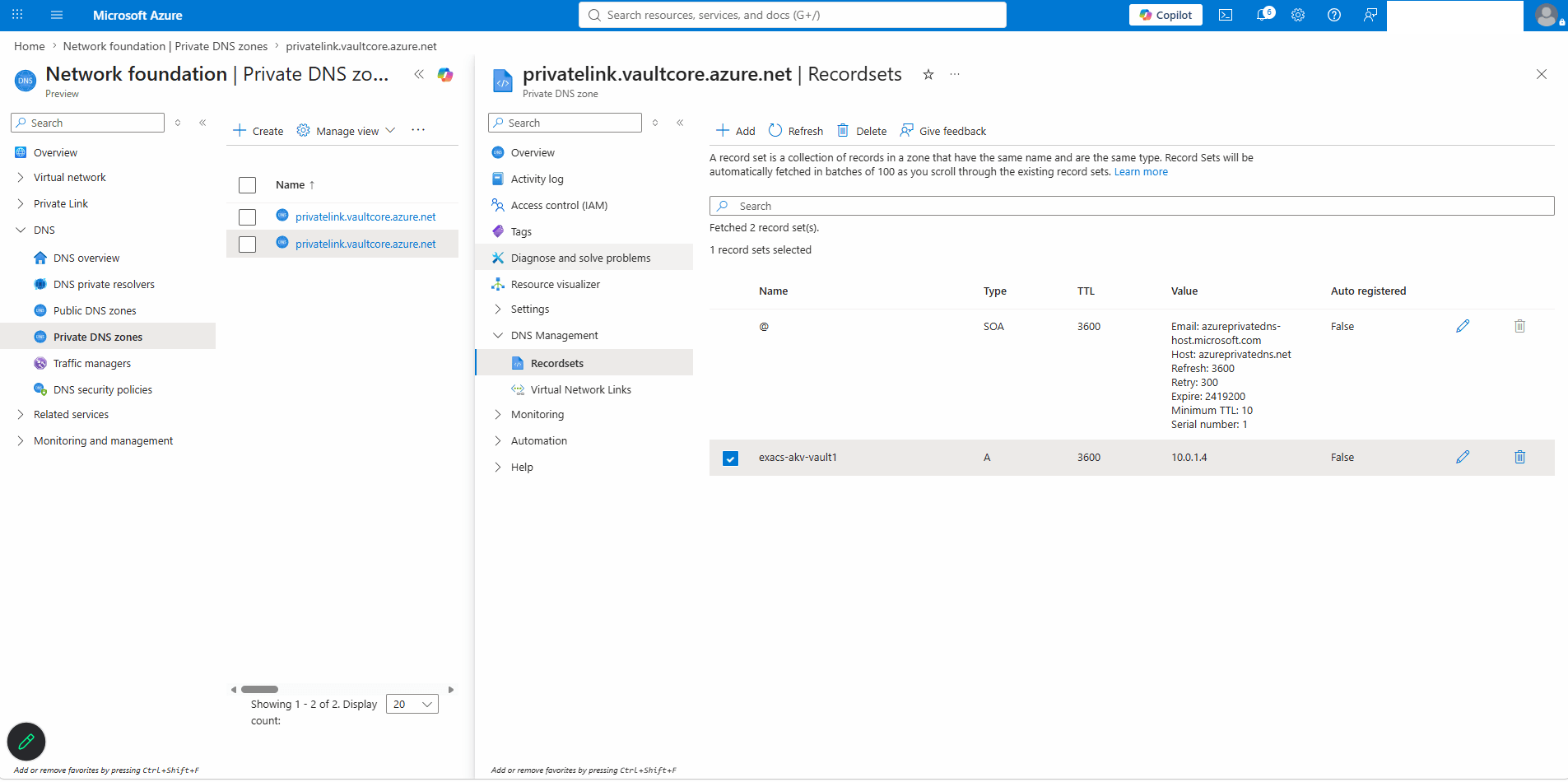The height and width of the screenshot is (782, 1568).
Task: Open the help question mark icon
Action: coord(1334,15)
